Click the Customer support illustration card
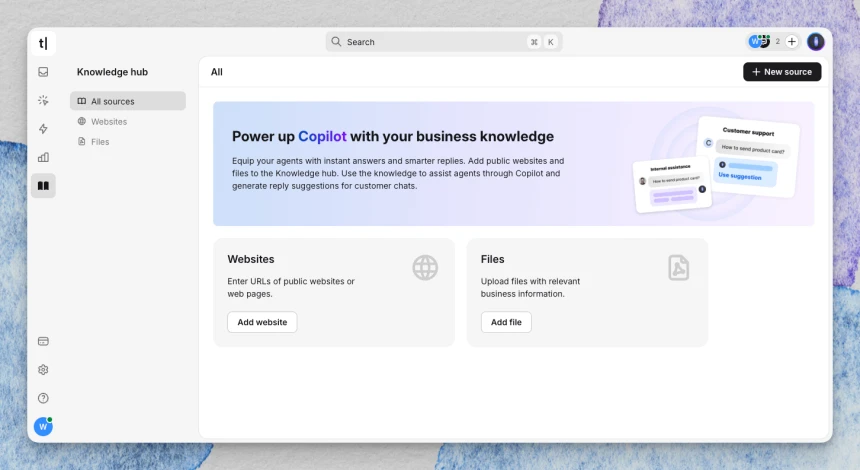The width and height of the screenshot is (860, 470). tap(748, 156)
